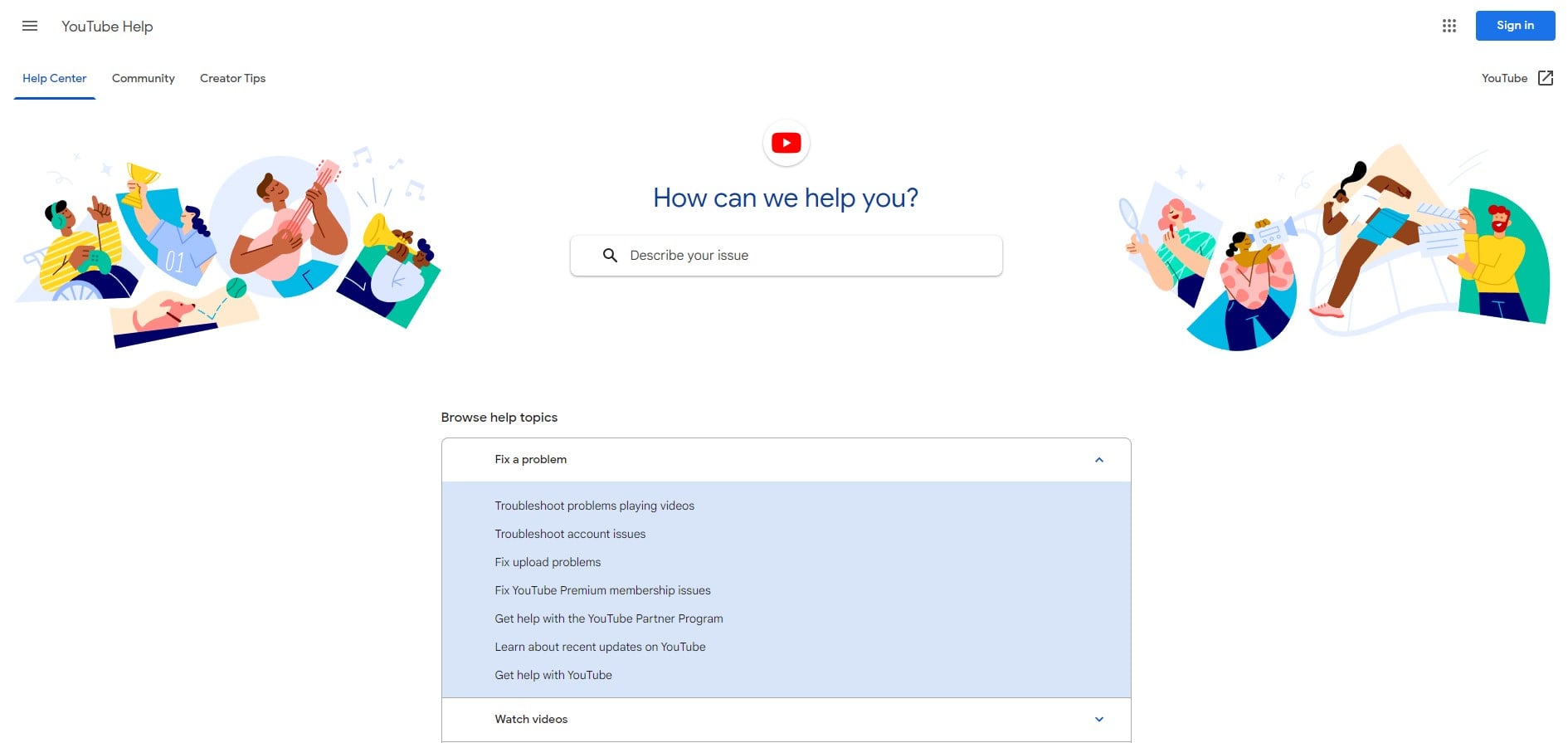The height and width of the screenshot is (743, 1568).
Task: Click the Fix a problem chevron arrow
Action: click(x=1099, y=460)
